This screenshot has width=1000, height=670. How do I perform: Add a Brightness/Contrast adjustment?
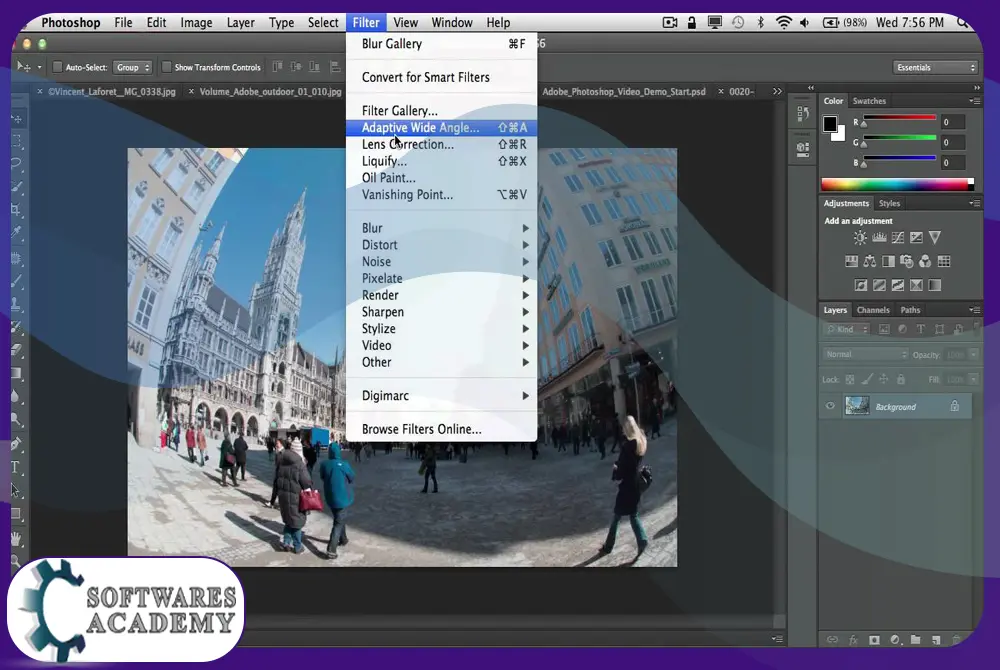pyautogui.click(x=860, y=238)
